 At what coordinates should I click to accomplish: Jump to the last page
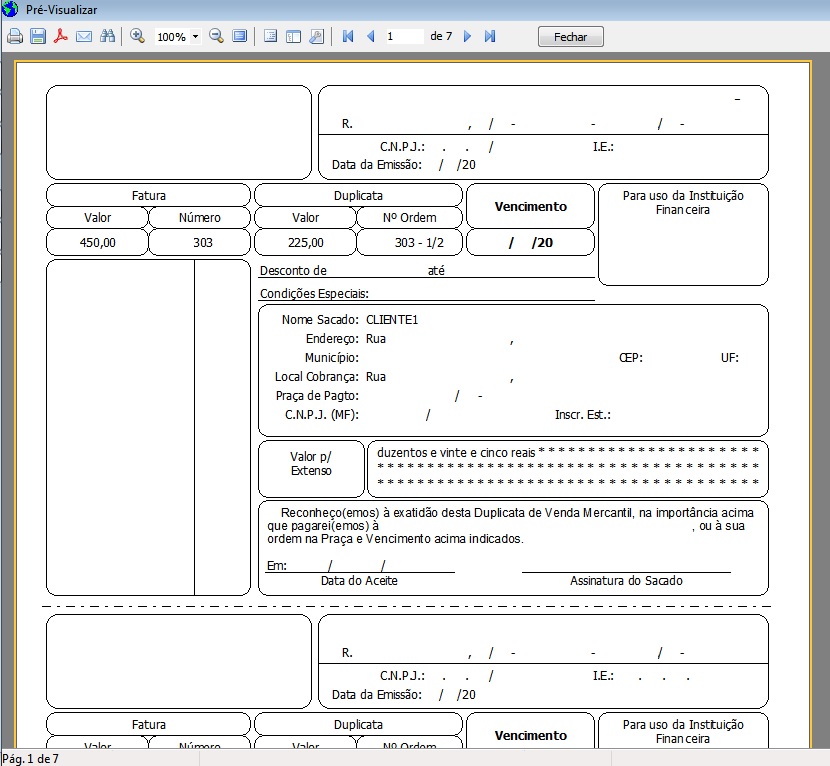490,36
